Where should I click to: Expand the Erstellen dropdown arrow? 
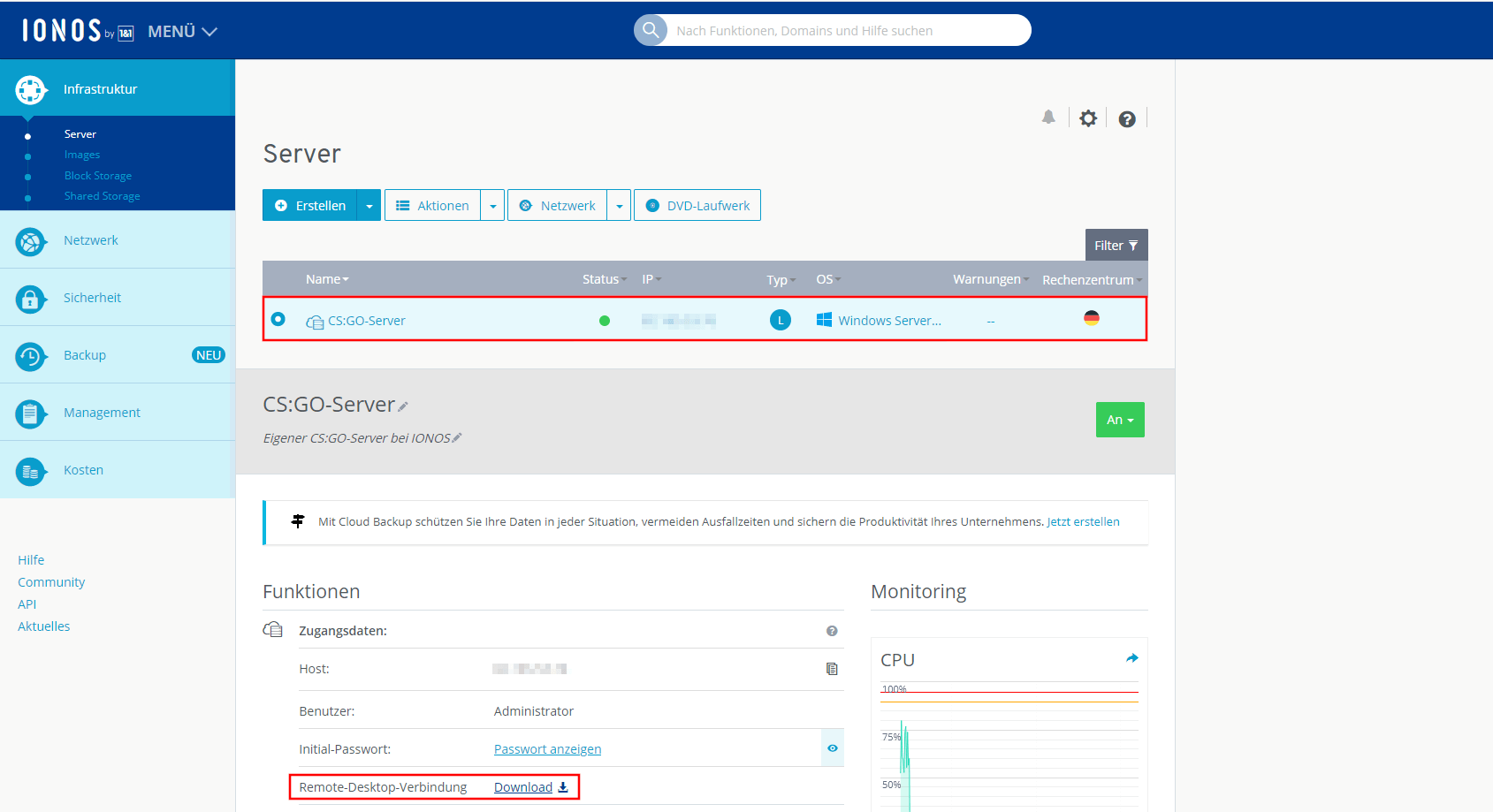click(x=369, y=206)
